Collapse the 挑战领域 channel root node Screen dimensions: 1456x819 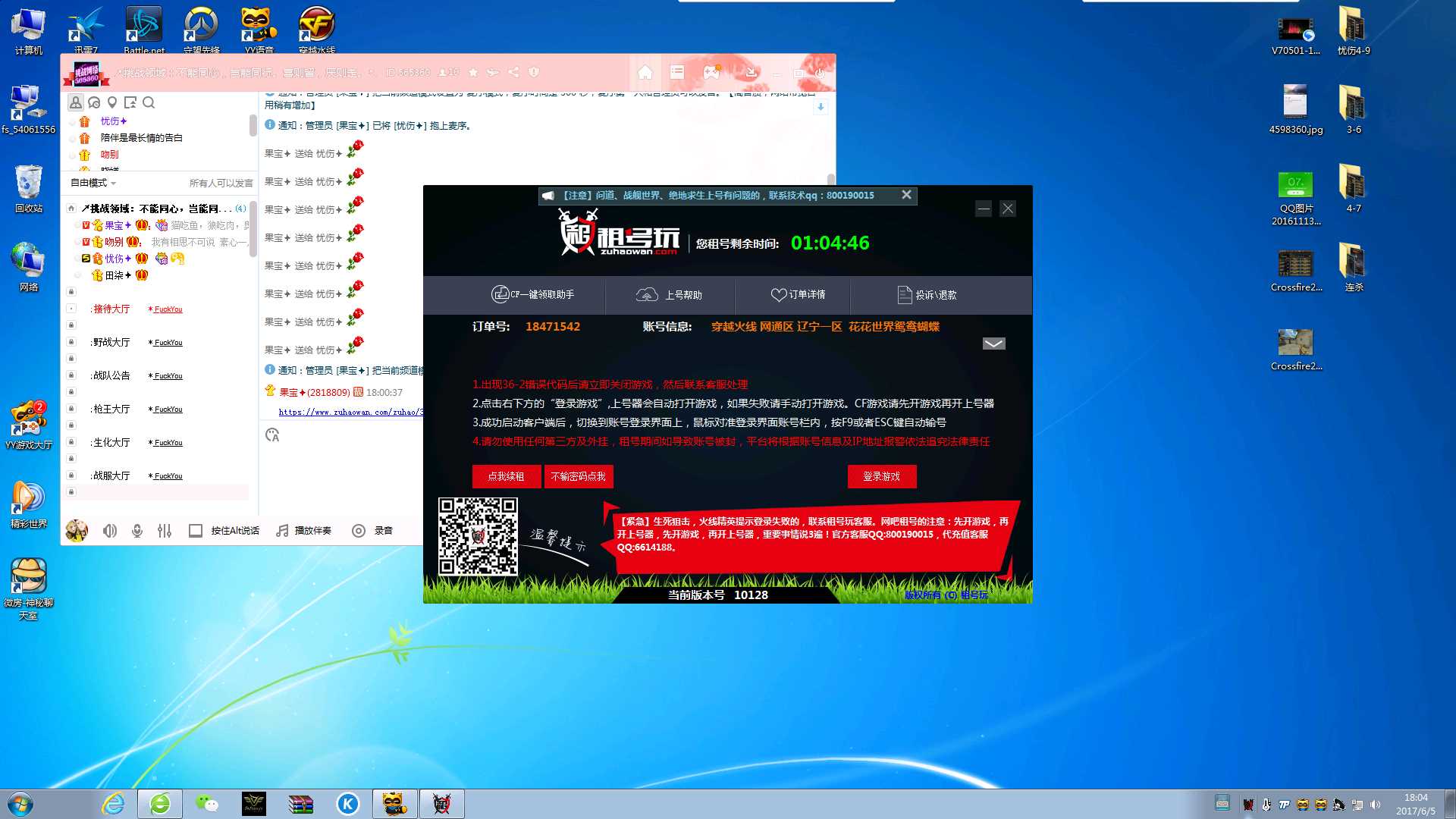[x=71, y=208]
